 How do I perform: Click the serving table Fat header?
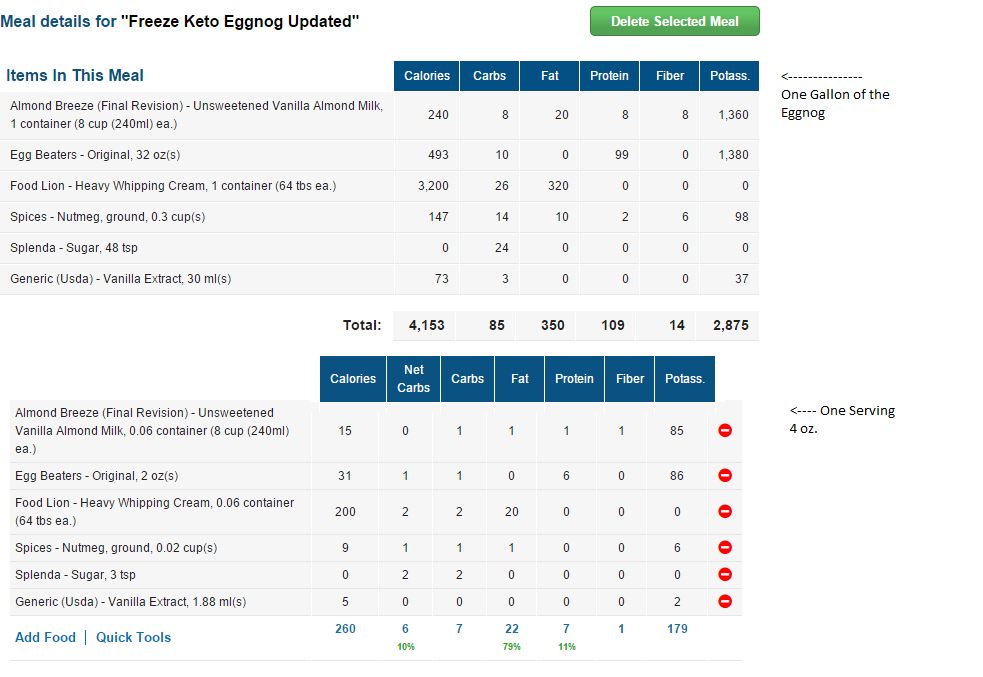tap(520, 379)
